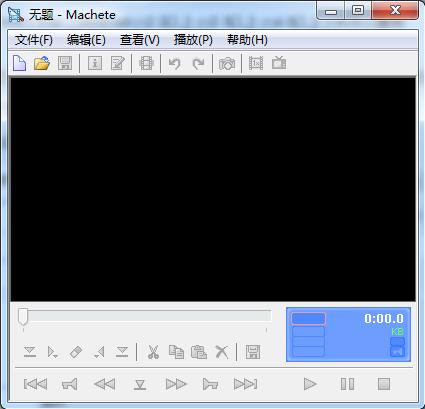
Task: Click the undo arrow icon
Action: tap(174, 63)
